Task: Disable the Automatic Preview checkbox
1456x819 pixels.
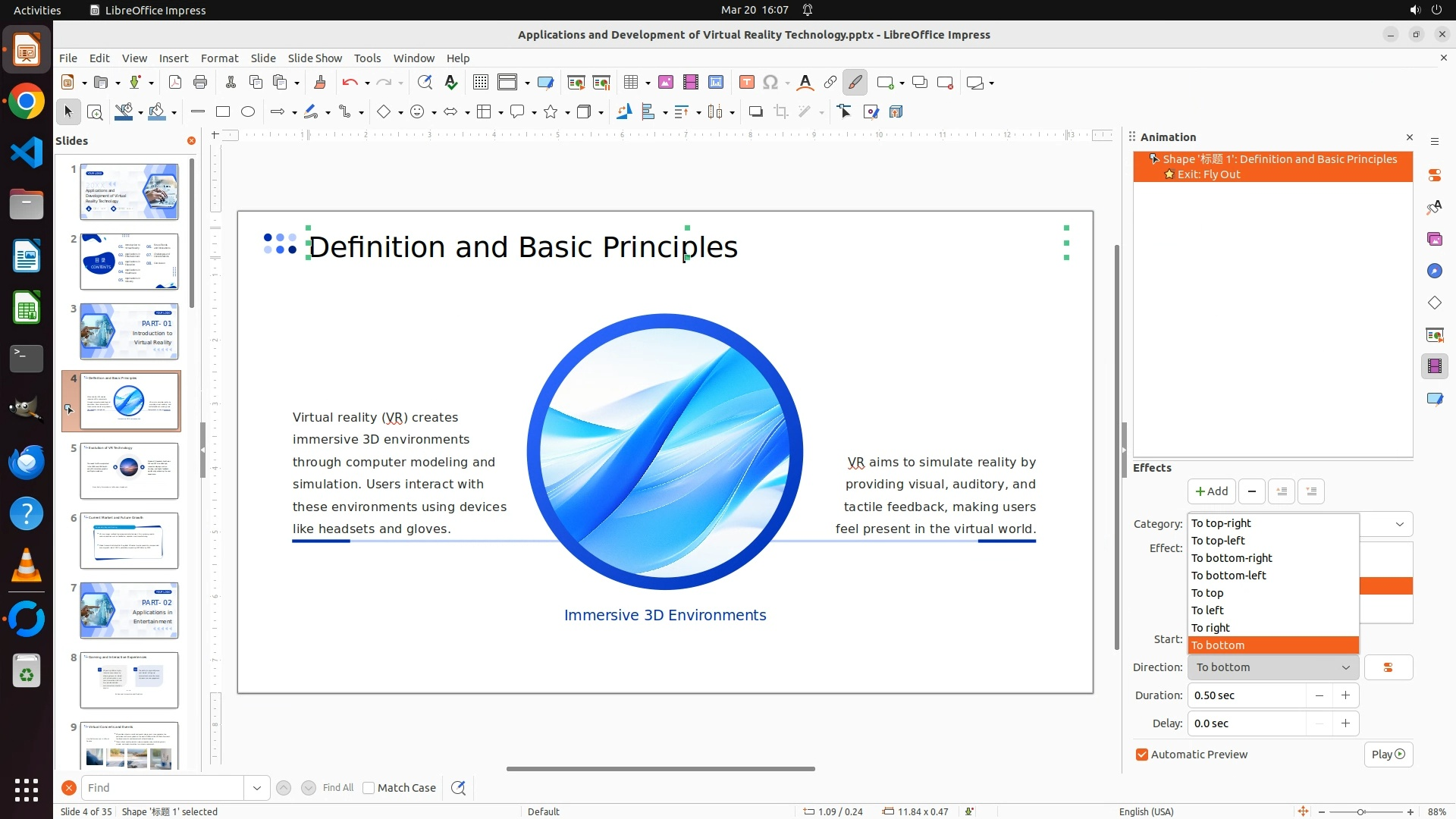Action: tap(1142, 755)
